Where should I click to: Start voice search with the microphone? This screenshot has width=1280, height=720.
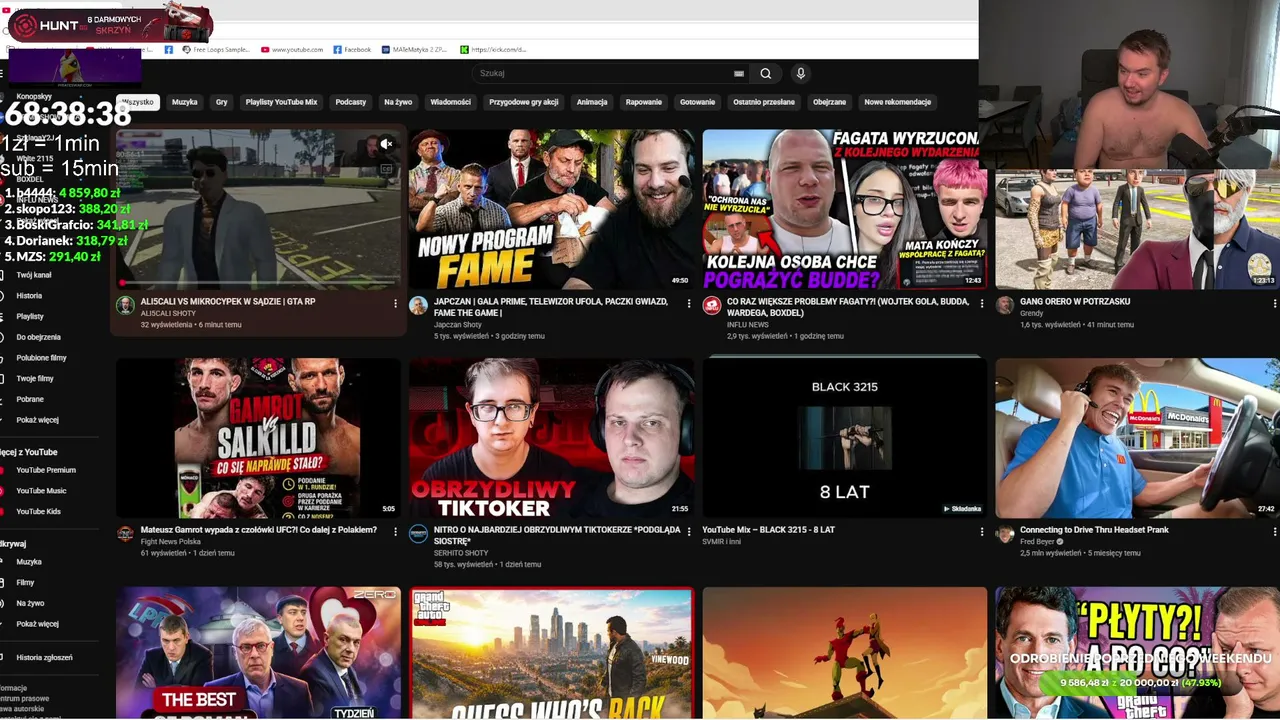click(800, 73)
